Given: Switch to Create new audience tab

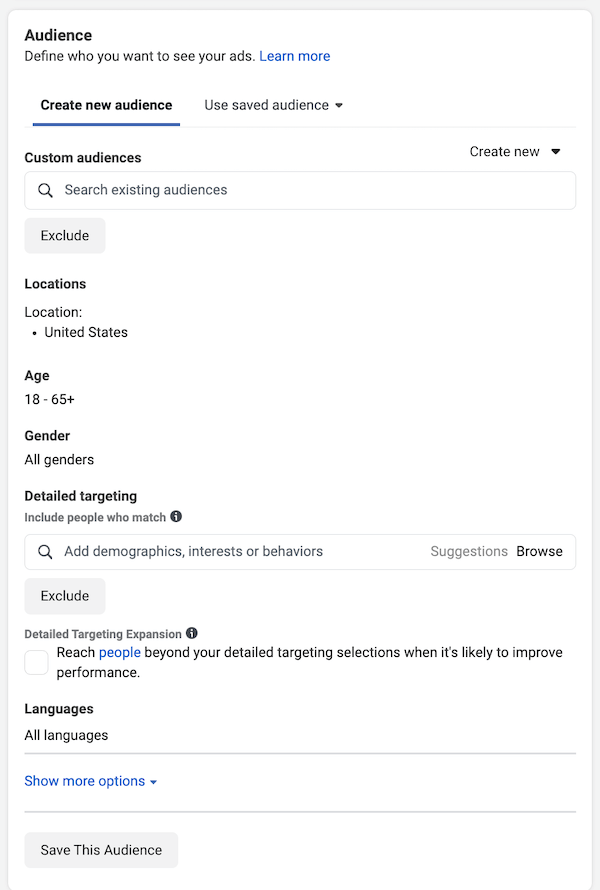Looking at the screenshot, I should point(106,105).
